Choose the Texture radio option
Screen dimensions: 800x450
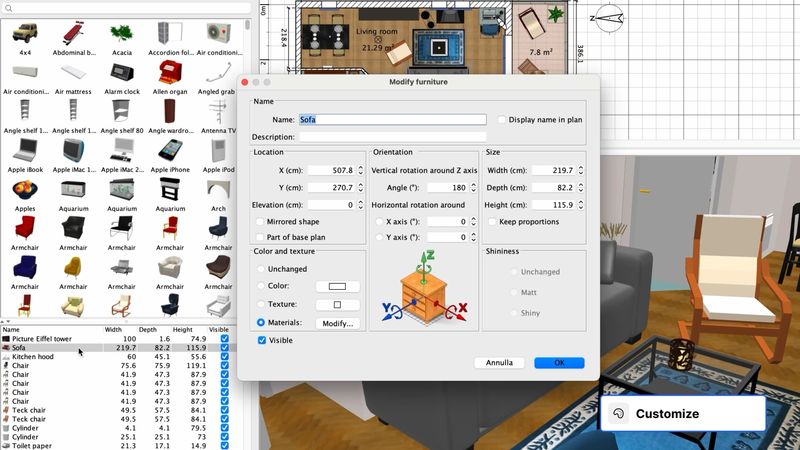(261, 304)
